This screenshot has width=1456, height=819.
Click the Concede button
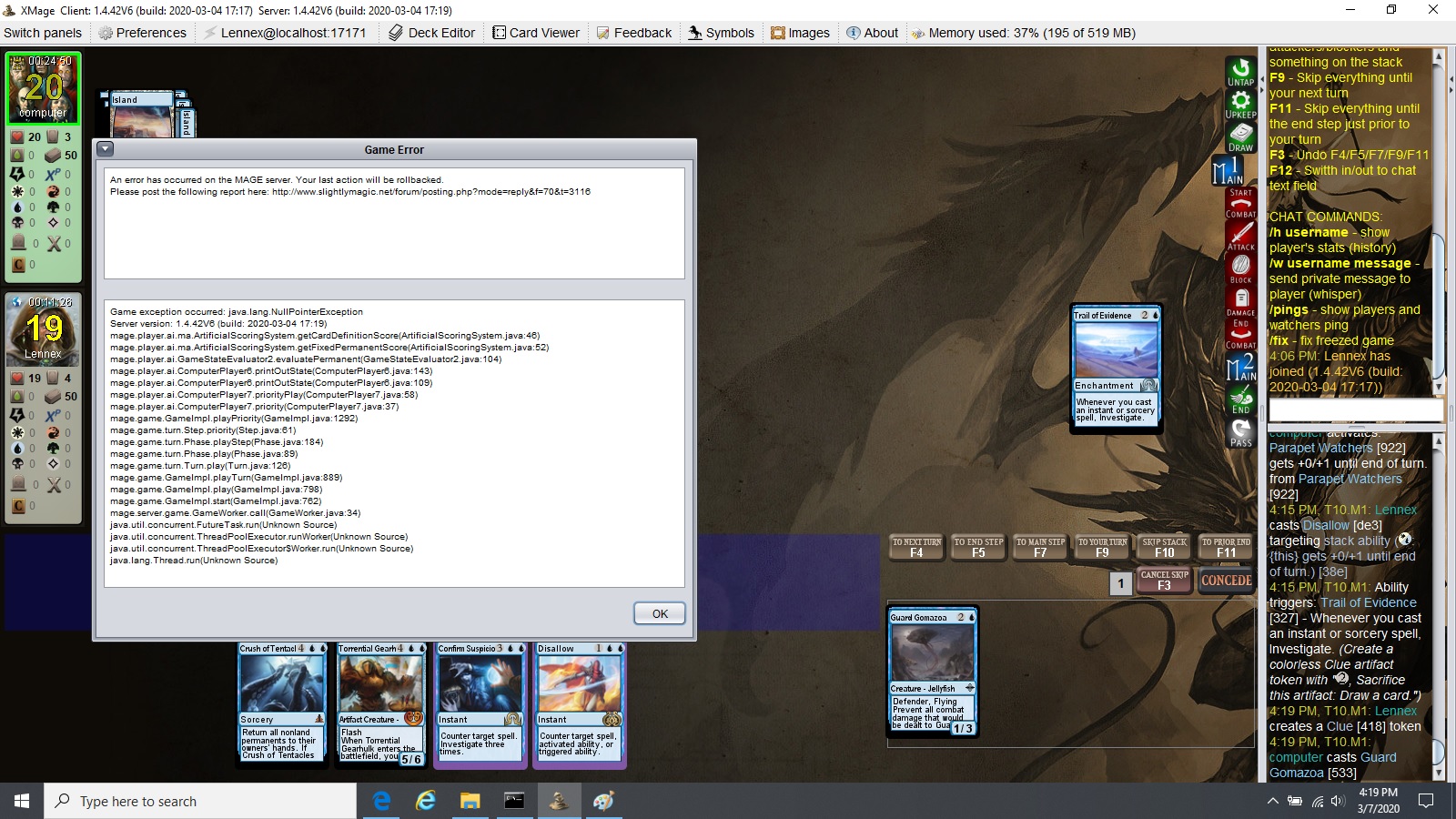1226,581
